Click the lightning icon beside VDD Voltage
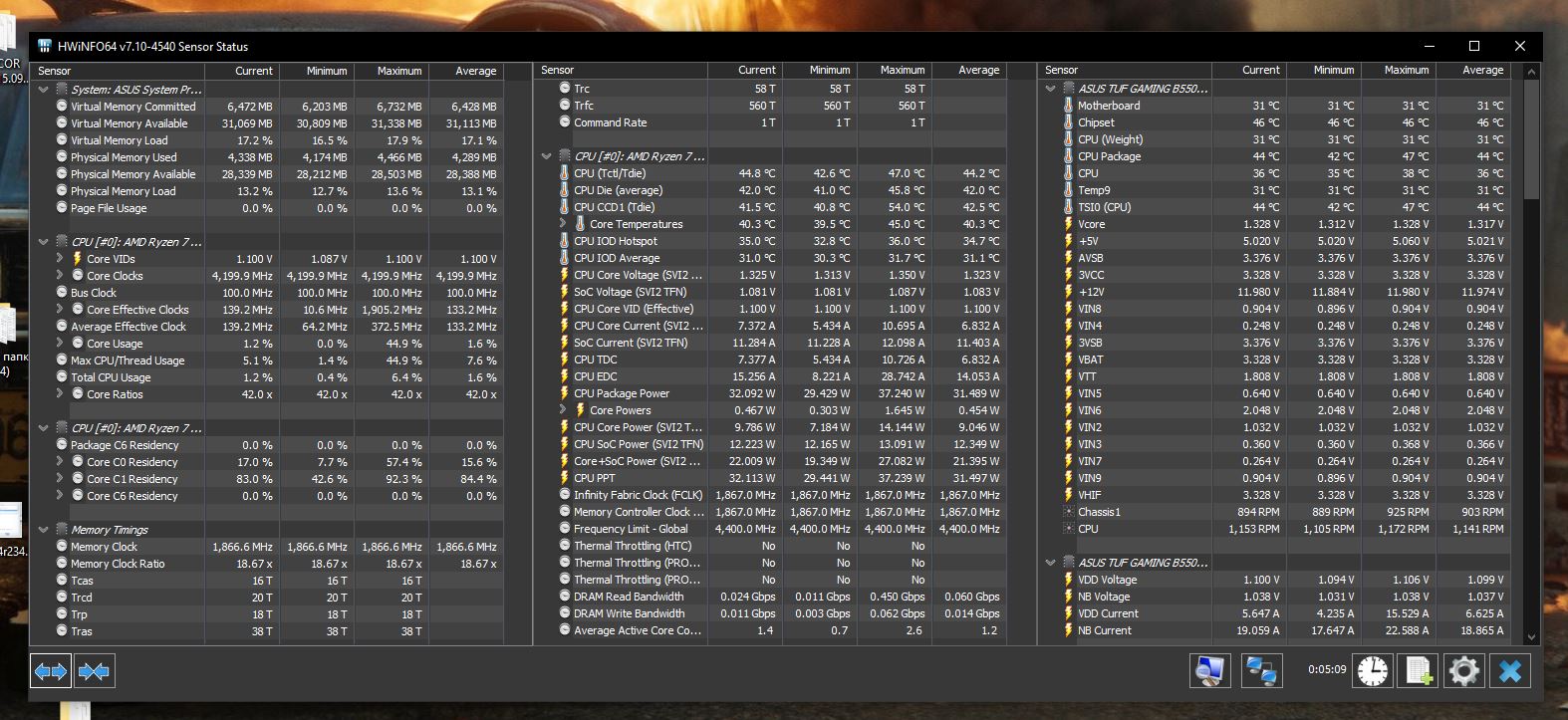1568x720 pixels. click(1069, 580)
